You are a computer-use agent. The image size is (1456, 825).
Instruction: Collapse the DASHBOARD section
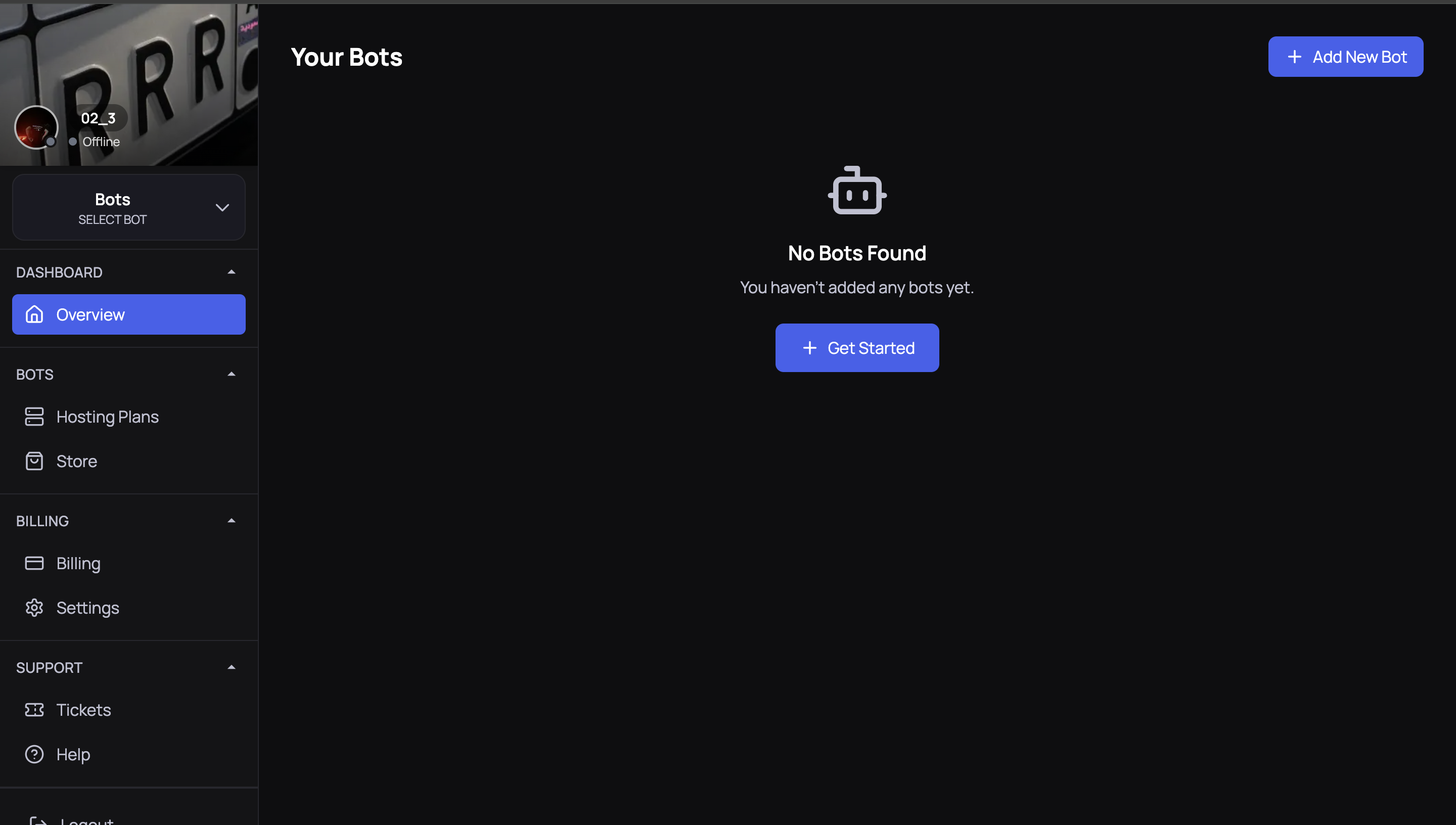[x=231, y=271]
